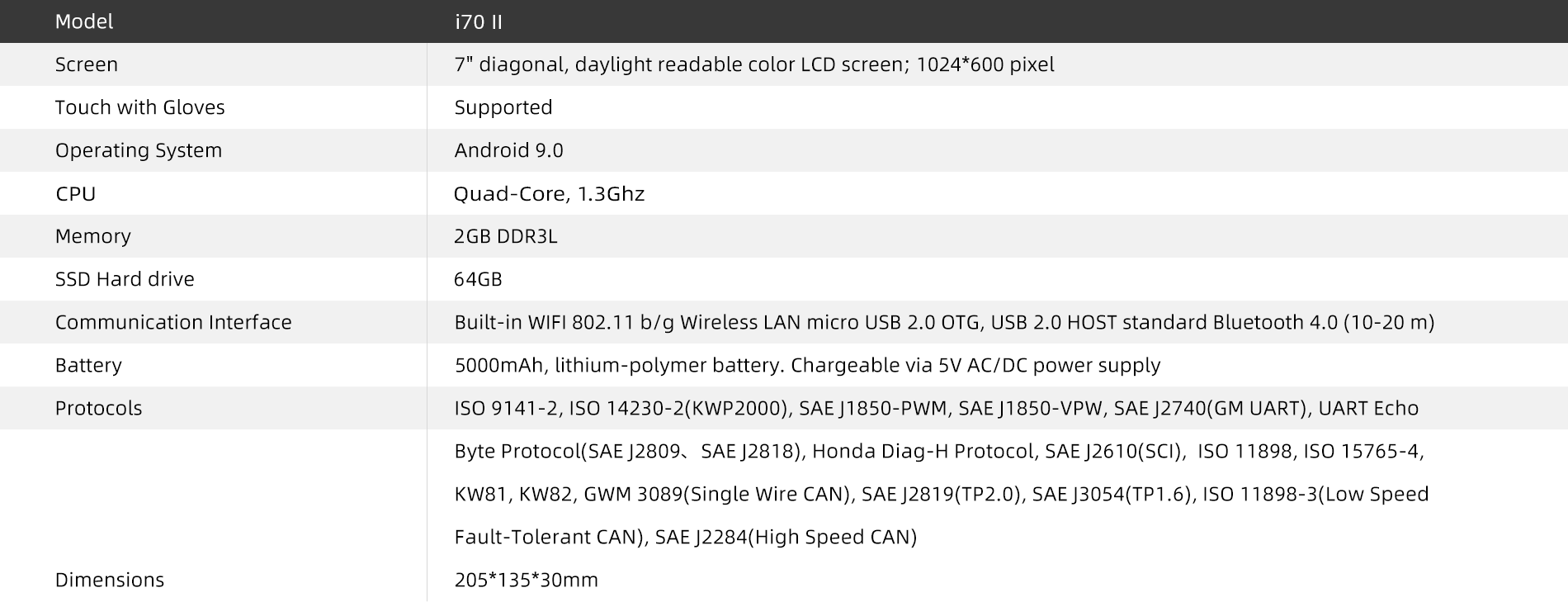Click the CPU row label
1568x602 pixels.
coord(76,193)
